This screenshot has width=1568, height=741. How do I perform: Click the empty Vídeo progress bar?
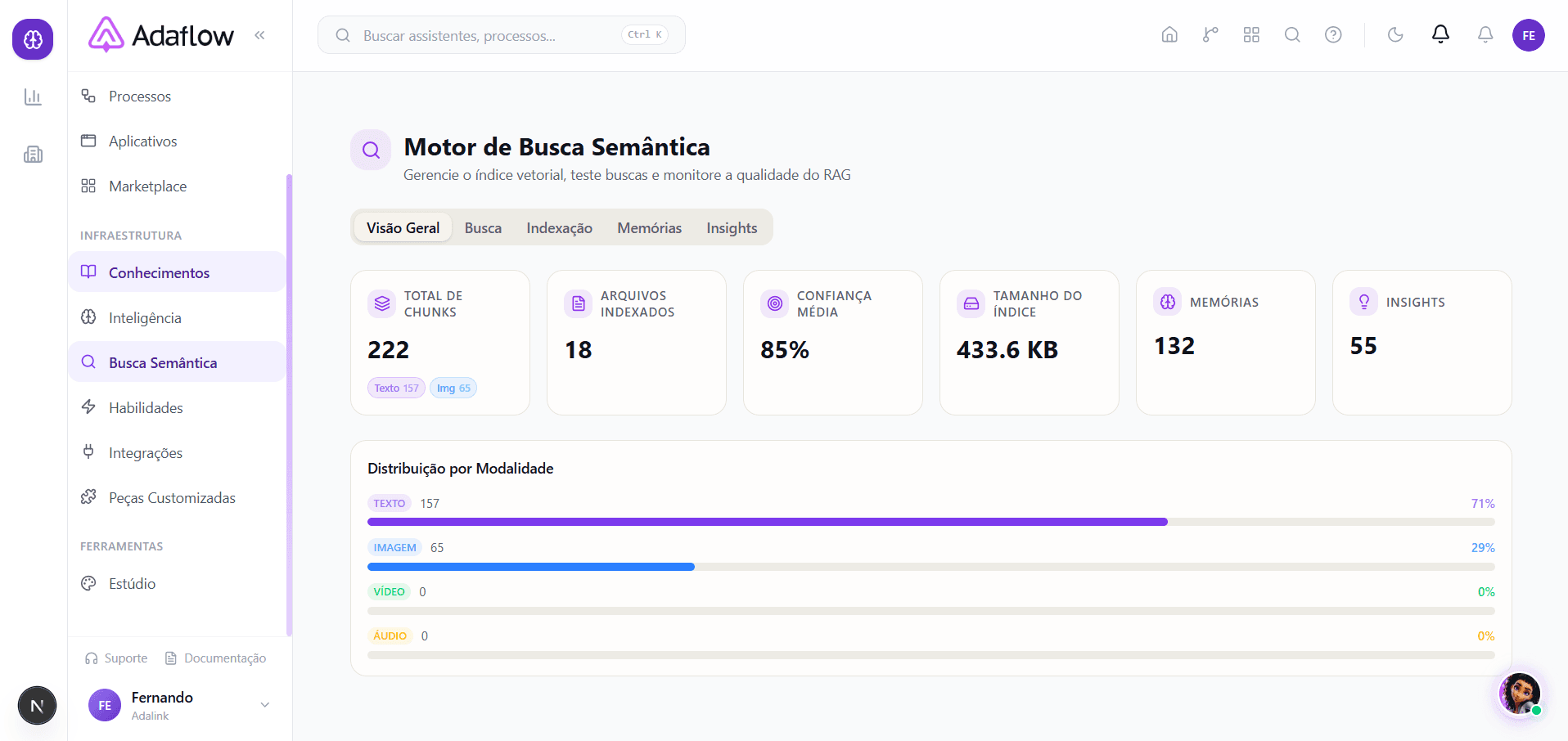coord(931,610)
